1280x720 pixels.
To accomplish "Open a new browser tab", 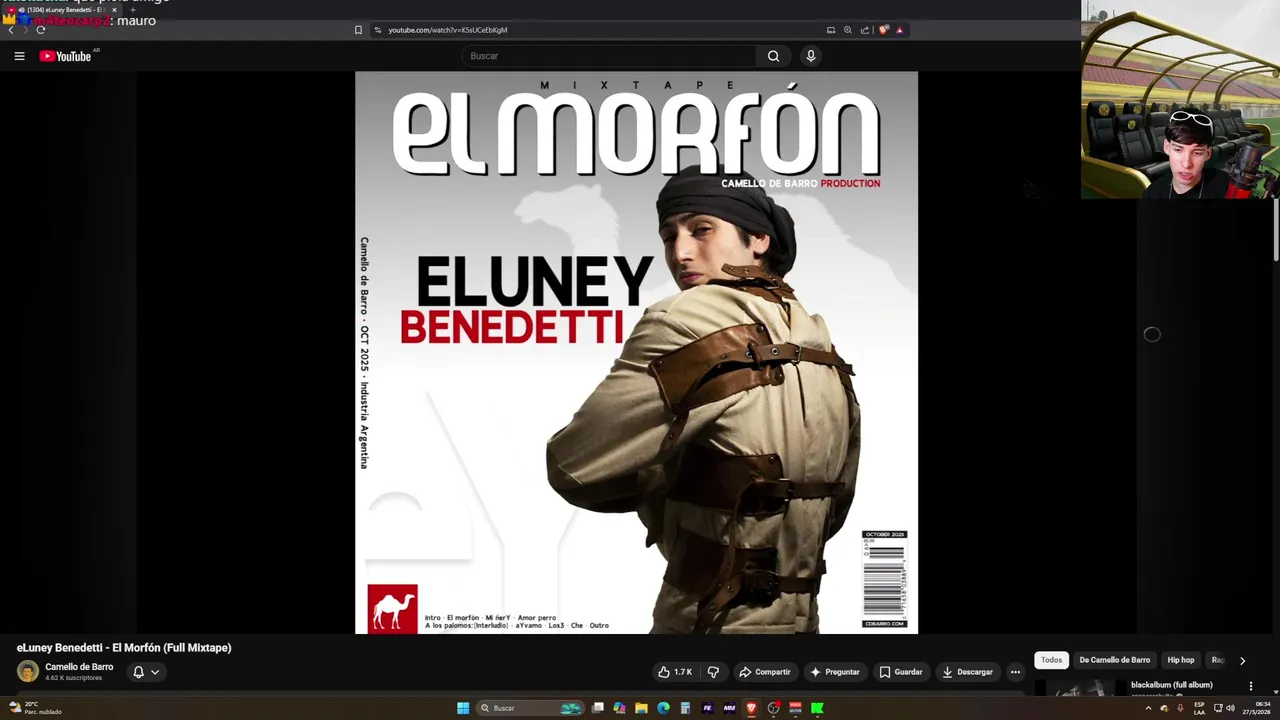I will (133, 10).
